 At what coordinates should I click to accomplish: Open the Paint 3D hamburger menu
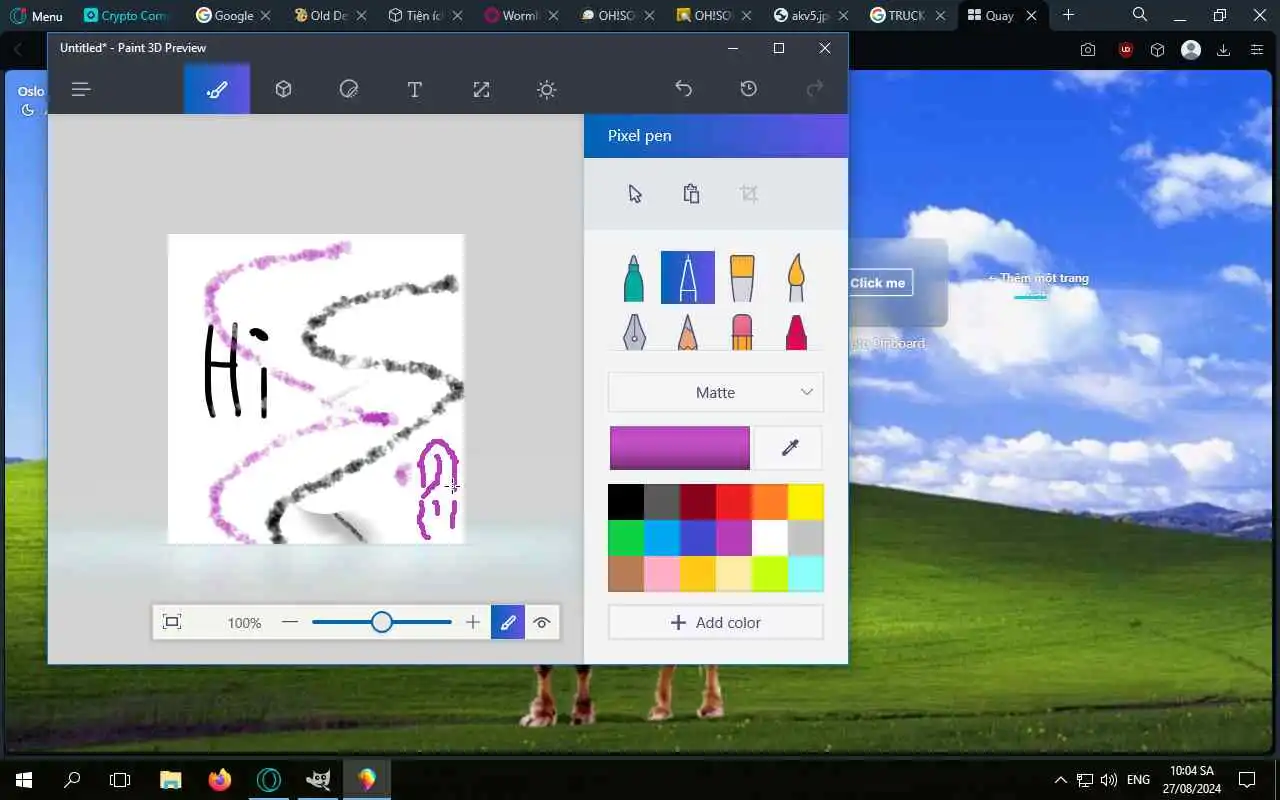[81, 90]
